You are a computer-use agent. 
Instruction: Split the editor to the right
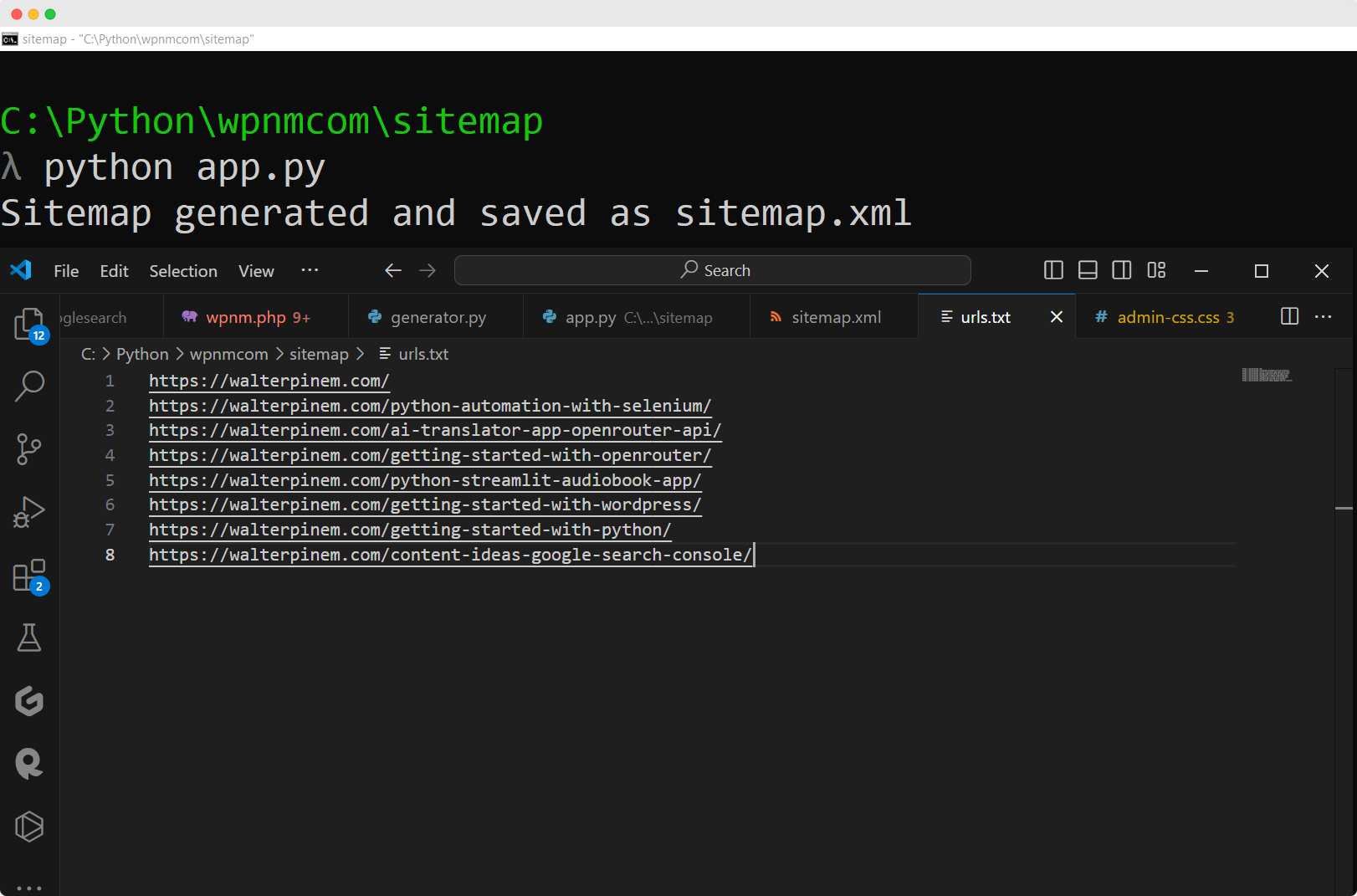tap(1289, 316)
